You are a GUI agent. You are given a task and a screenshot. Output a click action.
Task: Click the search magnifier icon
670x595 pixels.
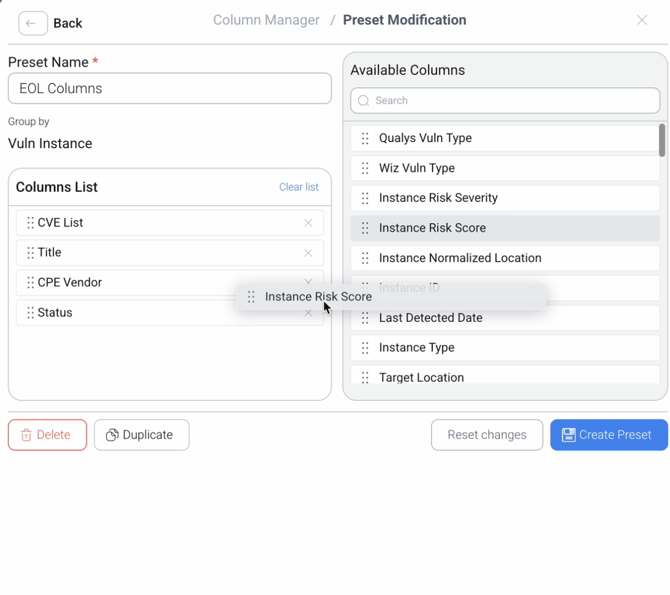pos(364,101)
